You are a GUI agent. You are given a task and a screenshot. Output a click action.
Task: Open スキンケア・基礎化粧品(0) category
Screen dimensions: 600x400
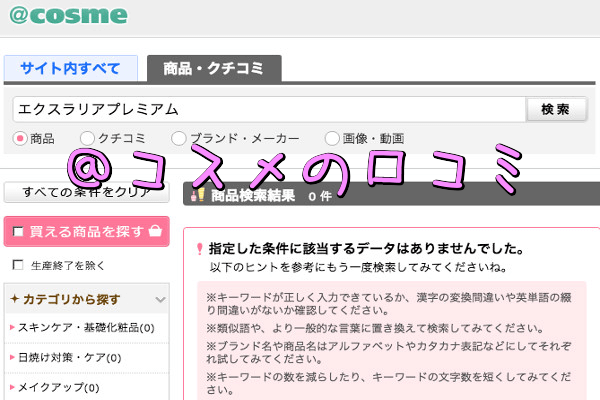pos(86,328)
